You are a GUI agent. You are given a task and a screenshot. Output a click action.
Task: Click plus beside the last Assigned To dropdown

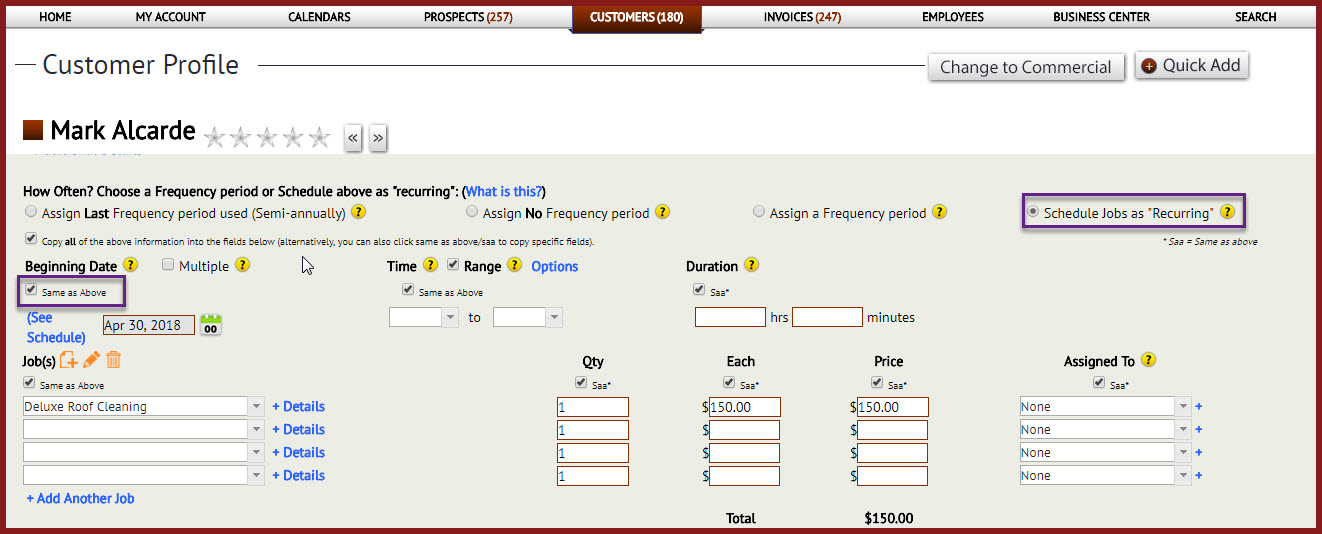click(1199, 476)
